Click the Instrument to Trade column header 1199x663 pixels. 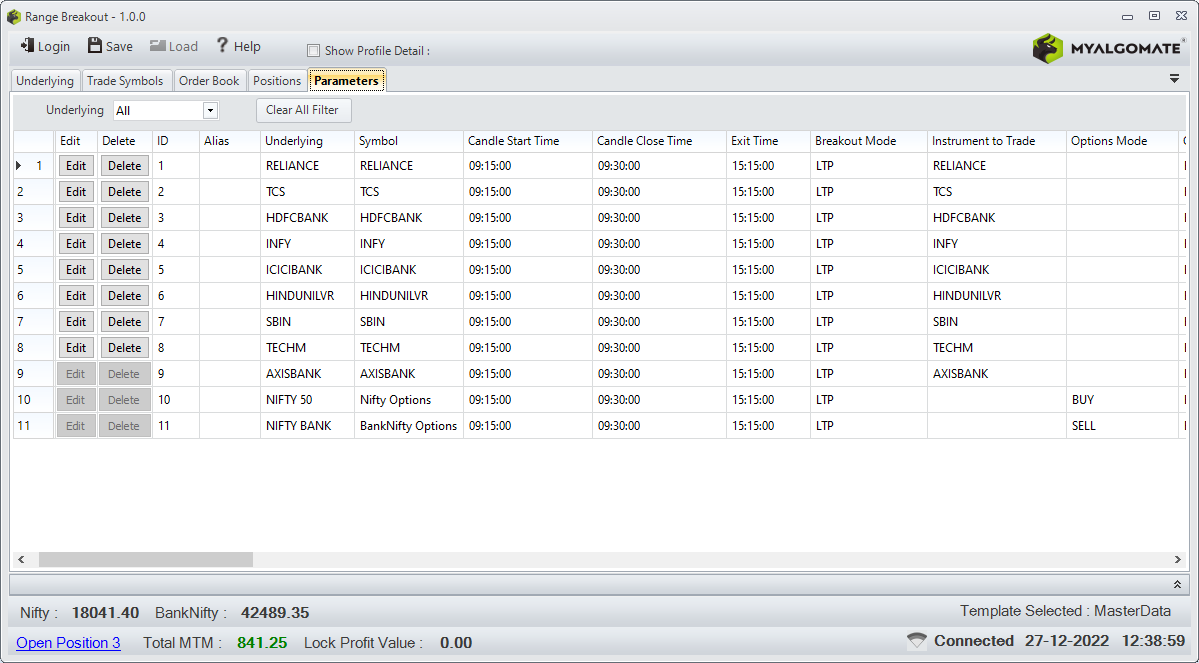tap(996, 141)
